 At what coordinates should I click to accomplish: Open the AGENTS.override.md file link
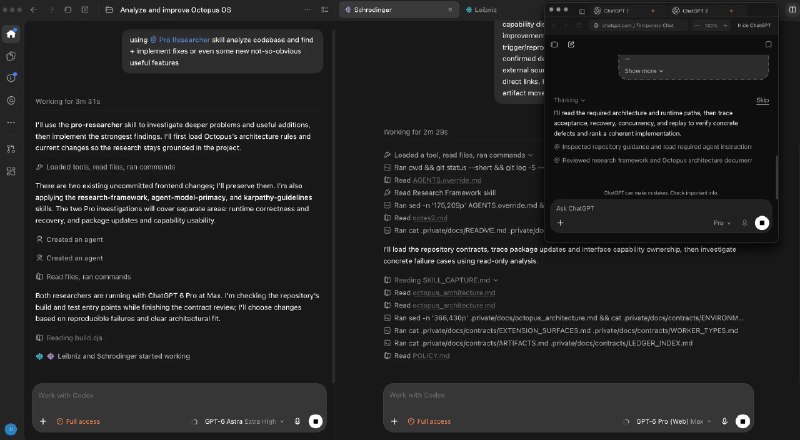coord(446,180)
